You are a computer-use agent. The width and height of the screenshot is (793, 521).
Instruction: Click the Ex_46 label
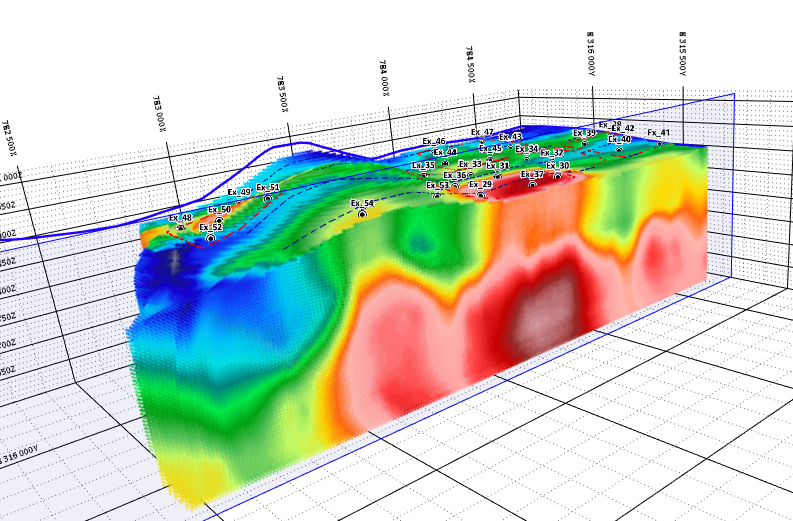point(434,141)
